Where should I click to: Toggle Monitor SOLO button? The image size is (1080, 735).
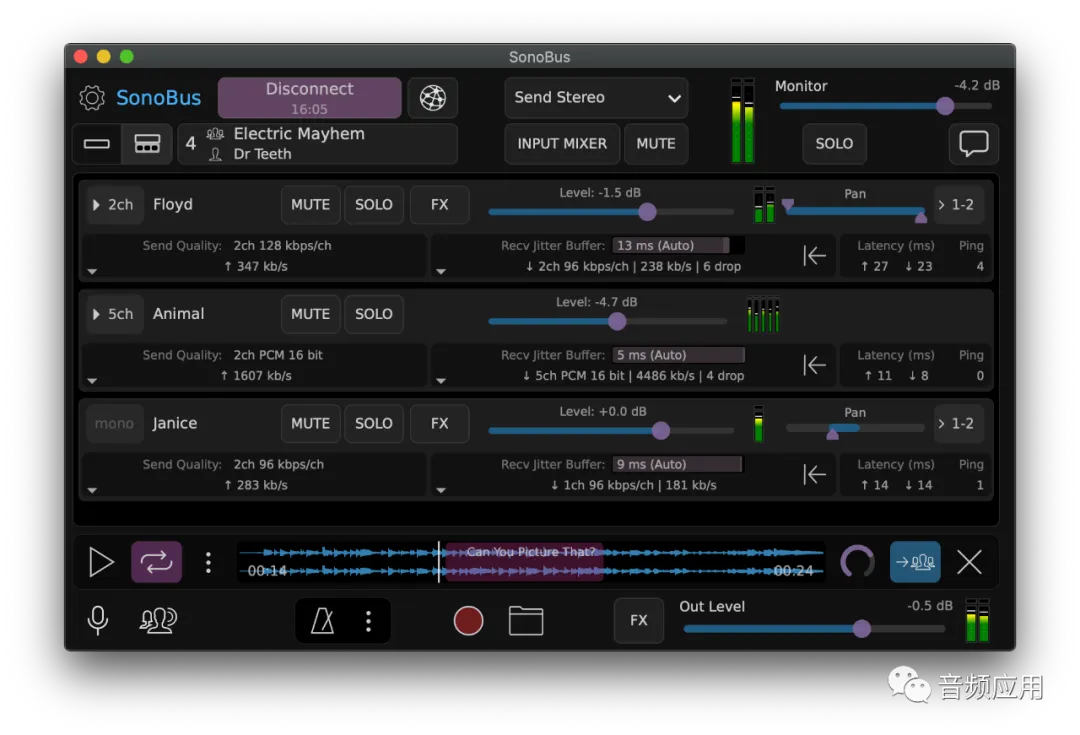[834, 143]
